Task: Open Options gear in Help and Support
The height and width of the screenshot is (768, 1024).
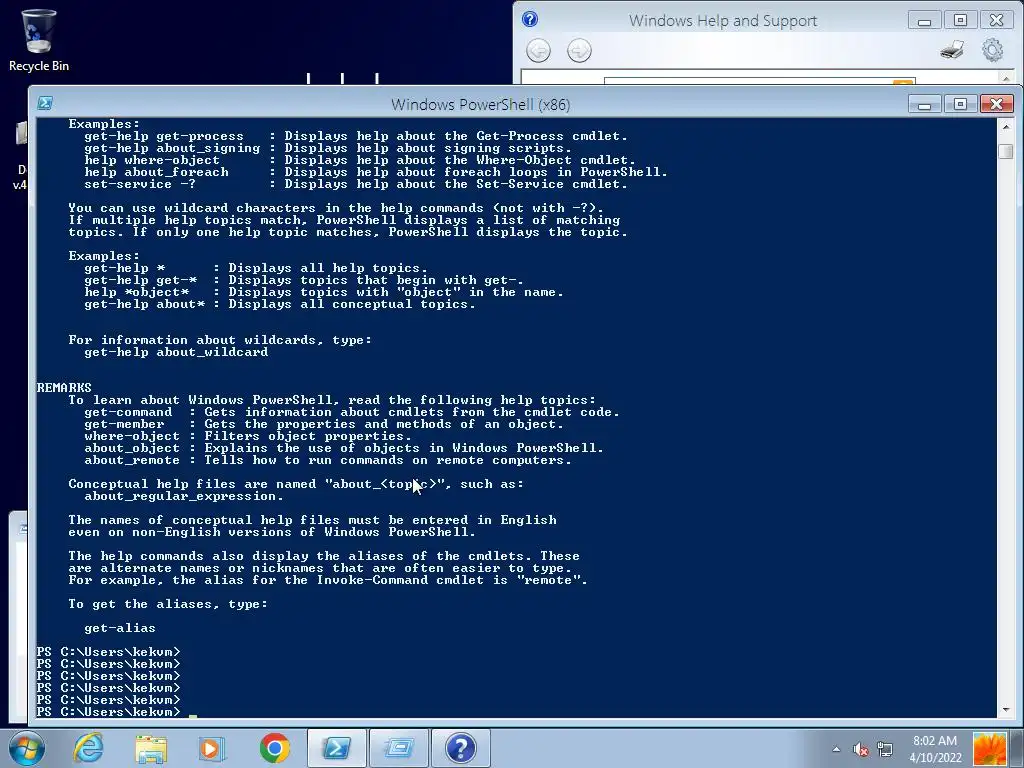Action: (993, 50)
